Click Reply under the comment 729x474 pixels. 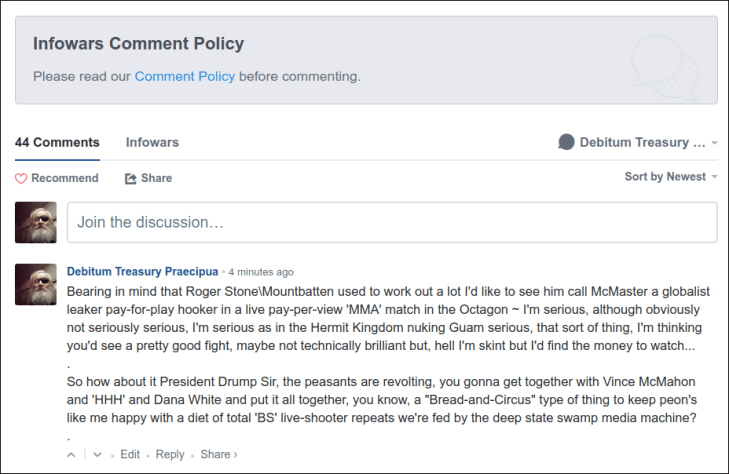coord(170,455)
